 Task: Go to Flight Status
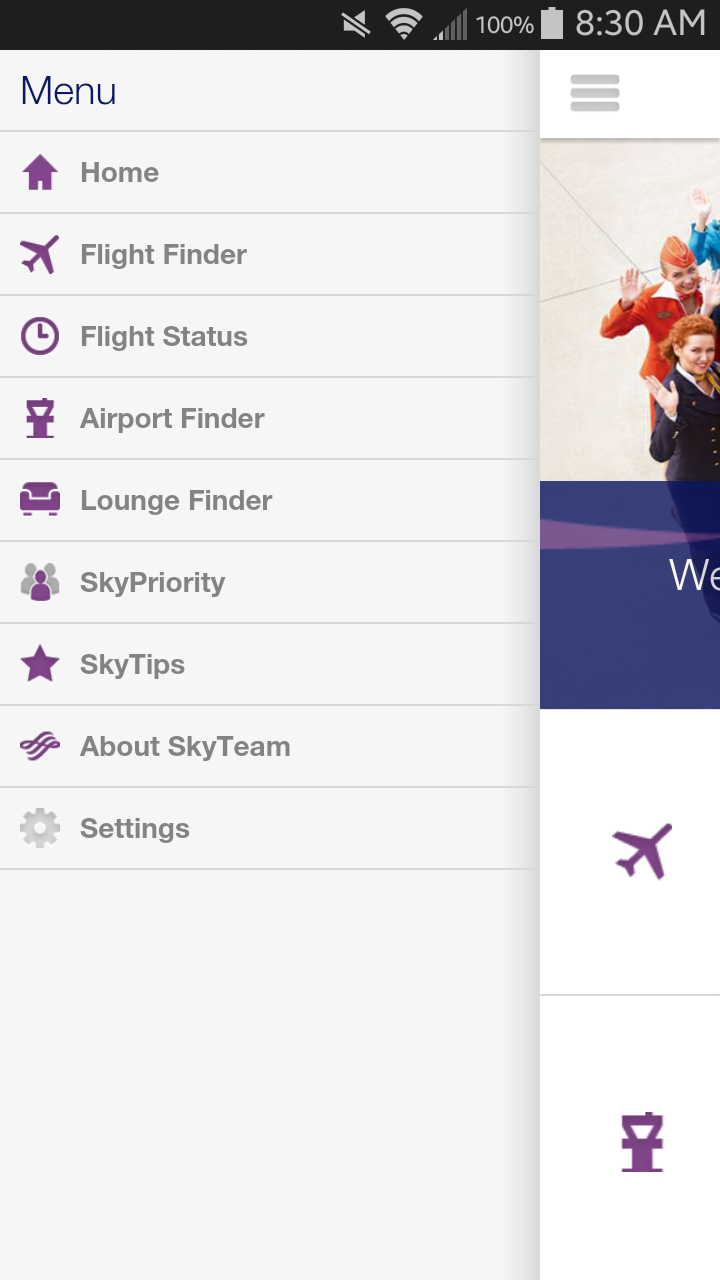[164, 337]
